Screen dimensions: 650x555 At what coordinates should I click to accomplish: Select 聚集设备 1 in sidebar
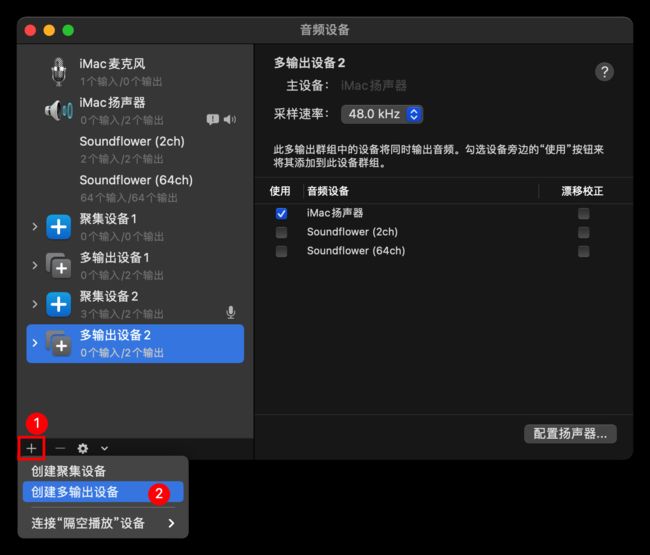click(x=135, y=227)
